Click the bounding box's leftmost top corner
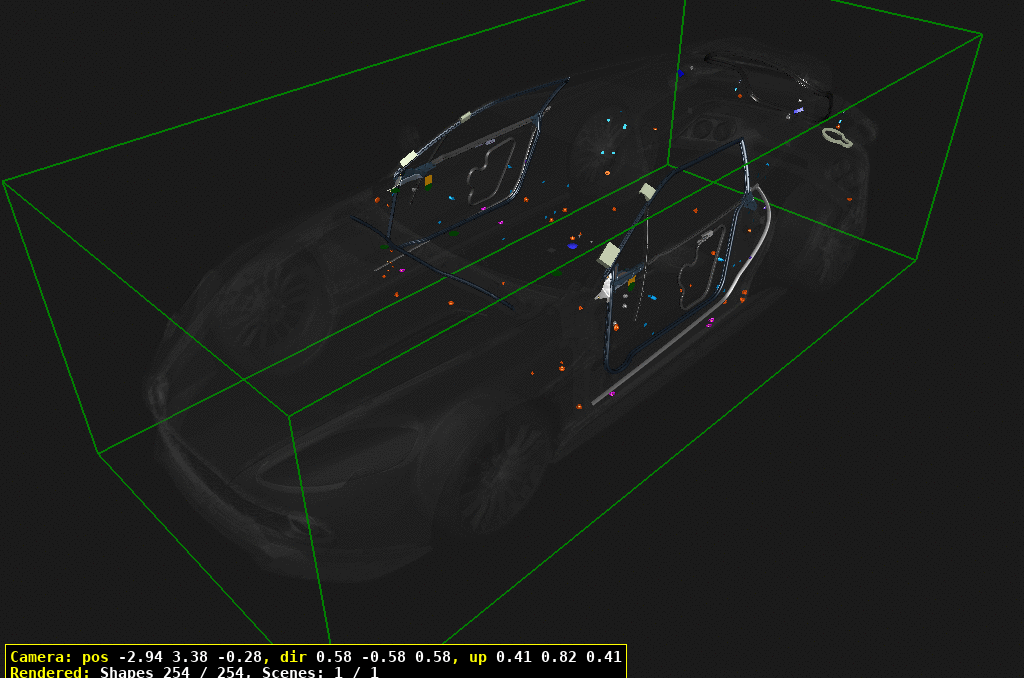Viewport: 1024px width, 678px height. (4, 182)
